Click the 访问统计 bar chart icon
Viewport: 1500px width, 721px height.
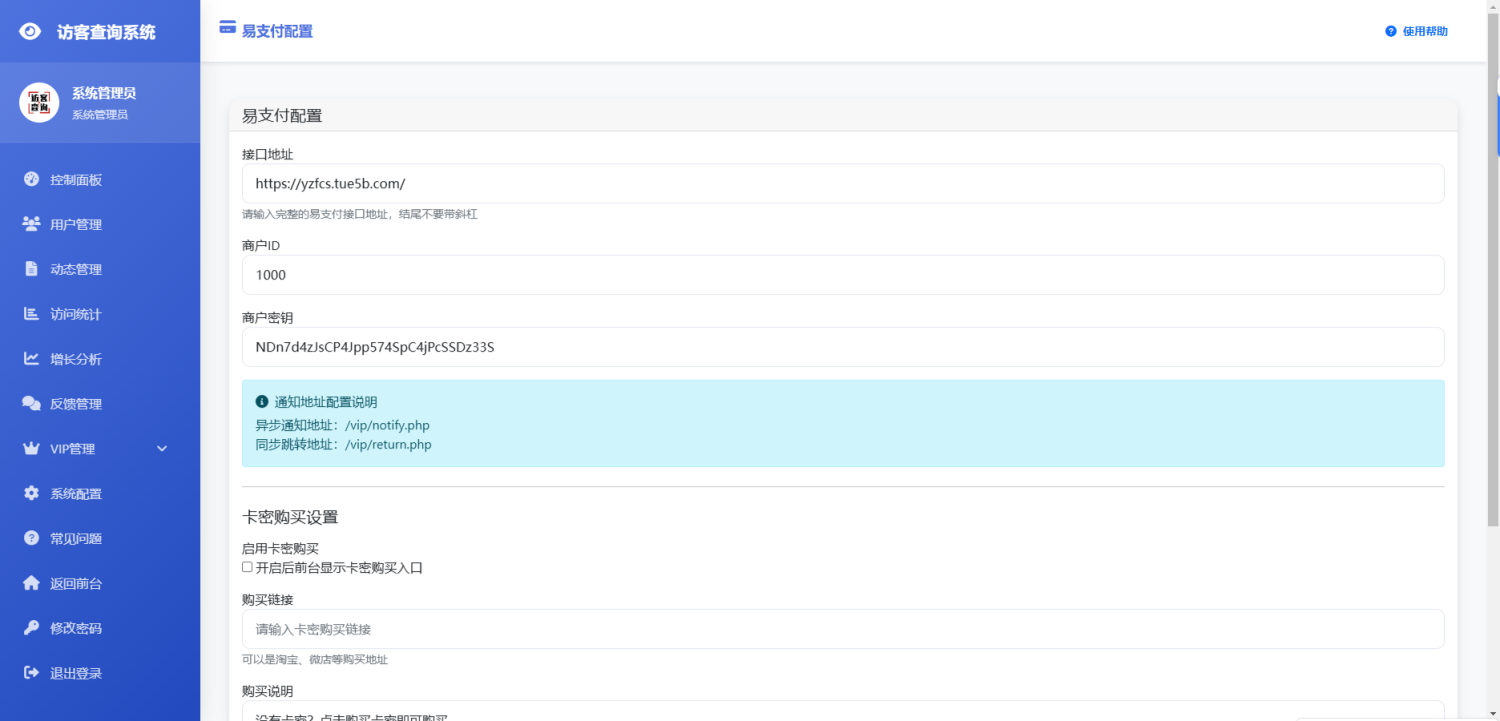coord(31,314)
